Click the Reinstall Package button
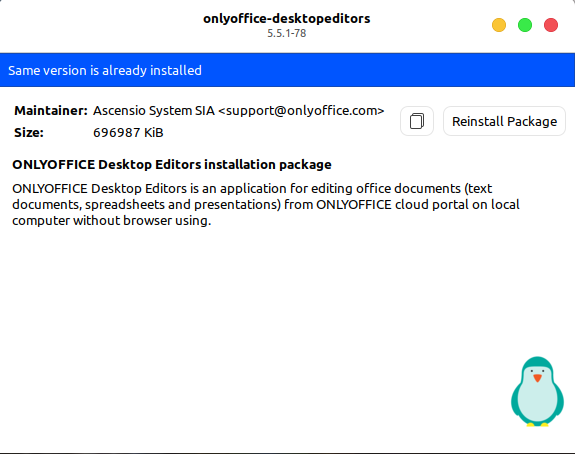Image resolution: width=575 pixels, height=454 pixels. coord(504,121)
